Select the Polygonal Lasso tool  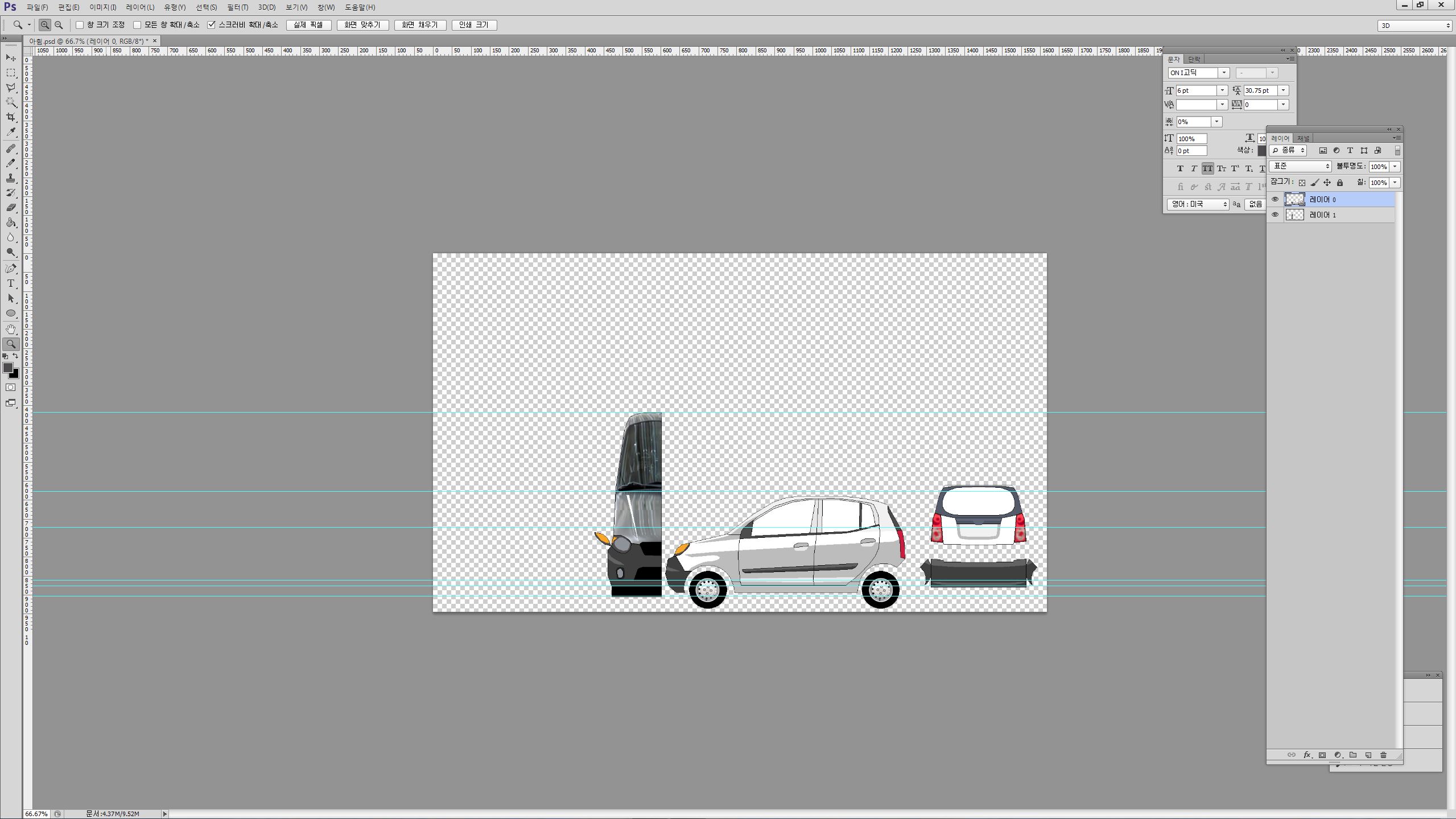pos(11,88)
